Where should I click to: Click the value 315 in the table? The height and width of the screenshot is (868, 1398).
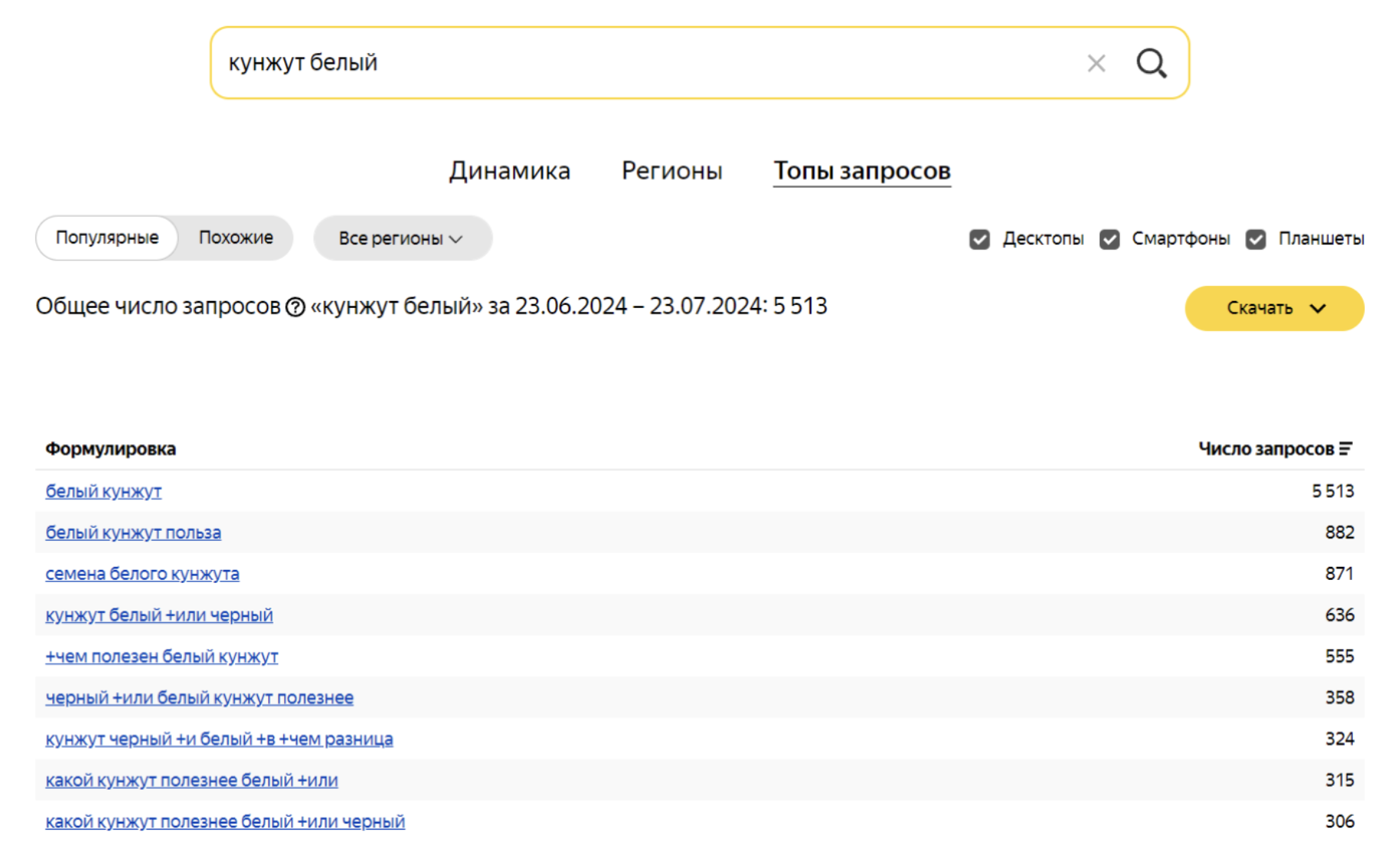[x=1340, y=780]
